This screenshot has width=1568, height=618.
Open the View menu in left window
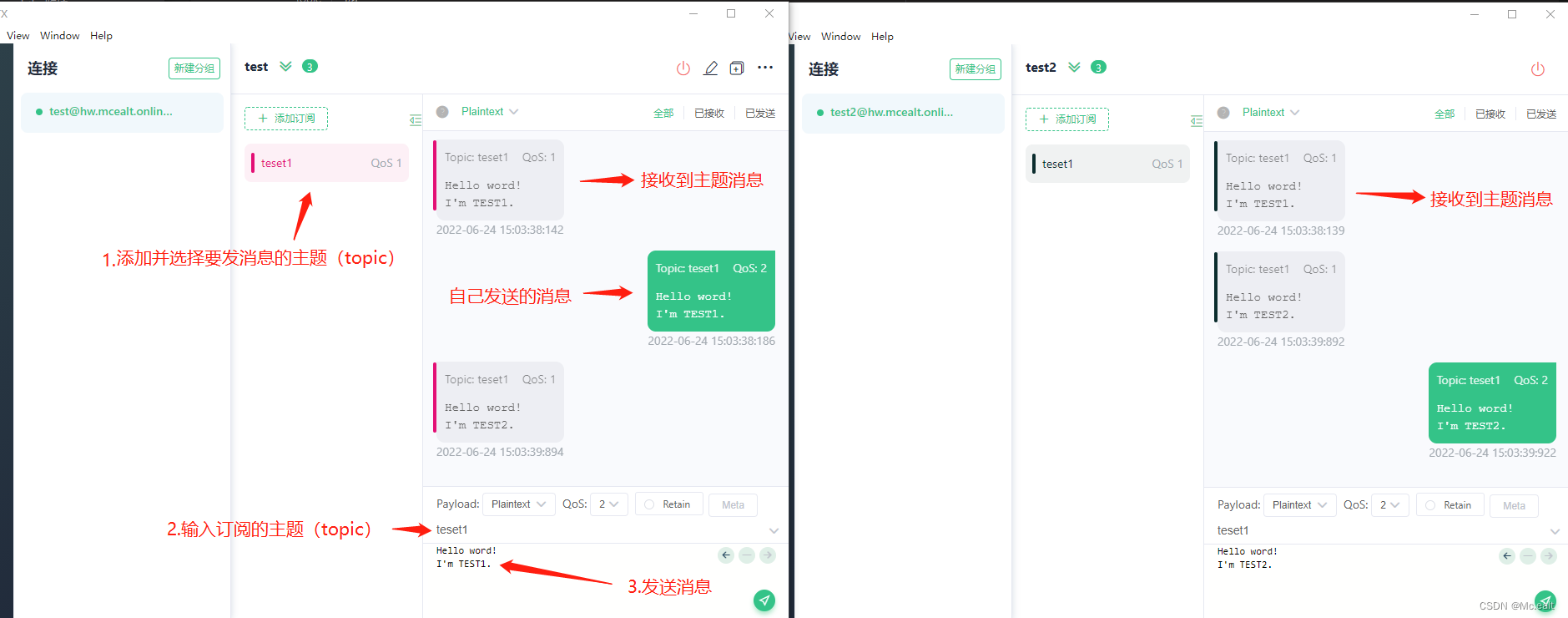[x=18, y=36]
